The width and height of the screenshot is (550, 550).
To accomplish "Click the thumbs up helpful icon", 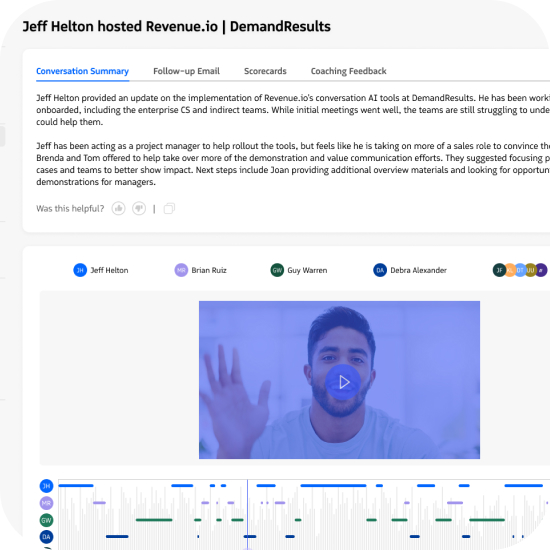I will 119,209.
